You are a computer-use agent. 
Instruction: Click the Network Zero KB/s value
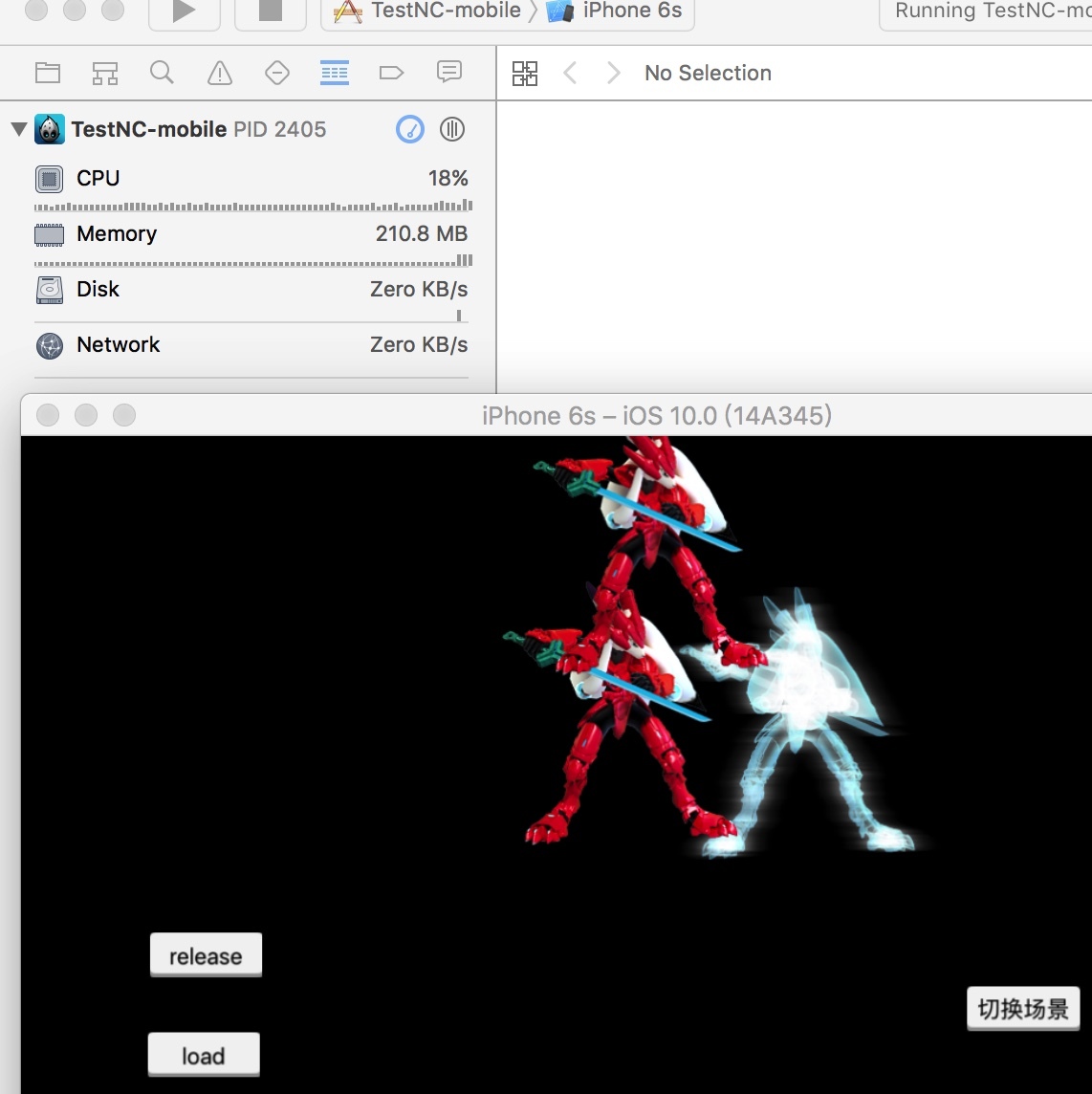click(419, 344)
